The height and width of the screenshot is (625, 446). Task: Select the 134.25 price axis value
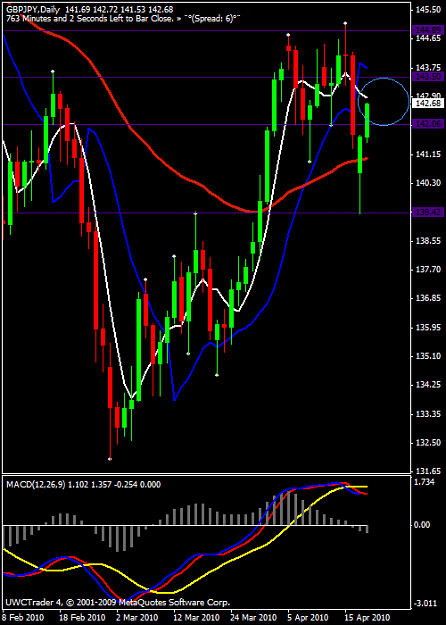pos(430,385)
